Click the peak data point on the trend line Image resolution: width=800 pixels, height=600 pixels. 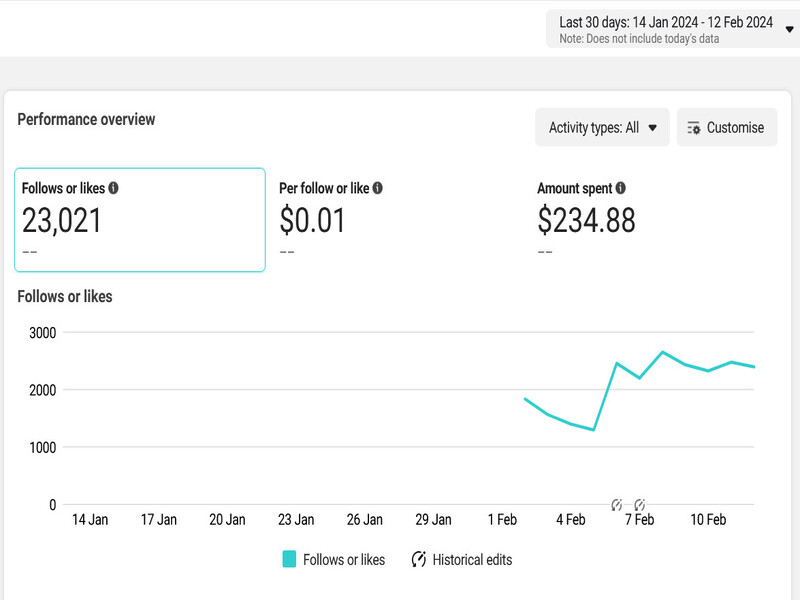[663, 352]
